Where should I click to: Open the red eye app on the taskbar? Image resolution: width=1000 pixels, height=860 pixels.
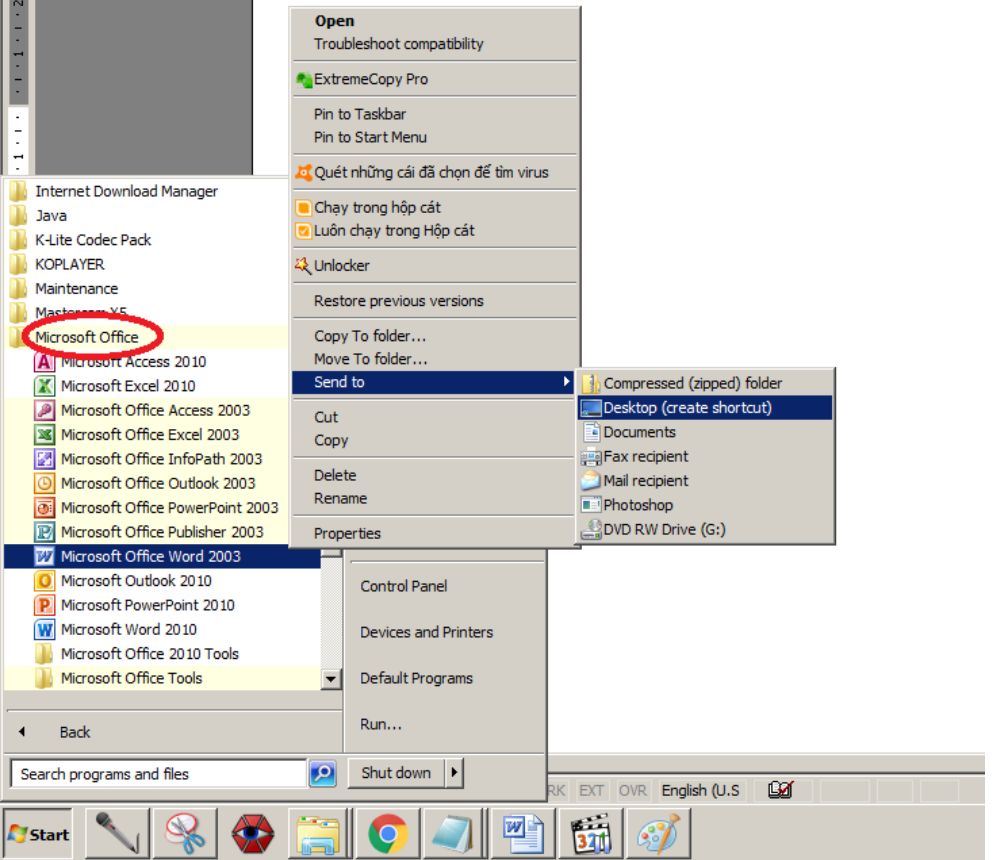tap(253, 833)
